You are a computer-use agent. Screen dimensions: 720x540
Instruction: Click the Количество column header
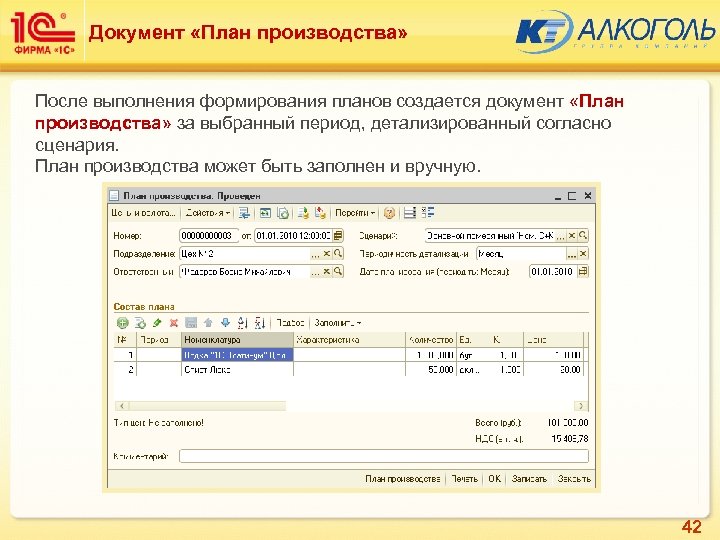pyautogui.click(x=431, y=340)
